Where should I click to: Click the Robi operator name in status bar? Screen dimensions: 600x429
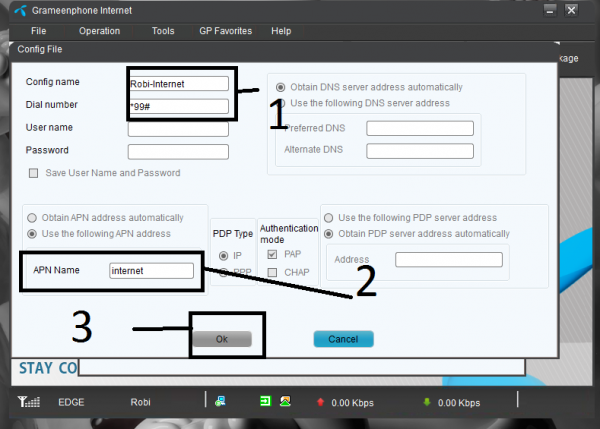tap(140, 402)
